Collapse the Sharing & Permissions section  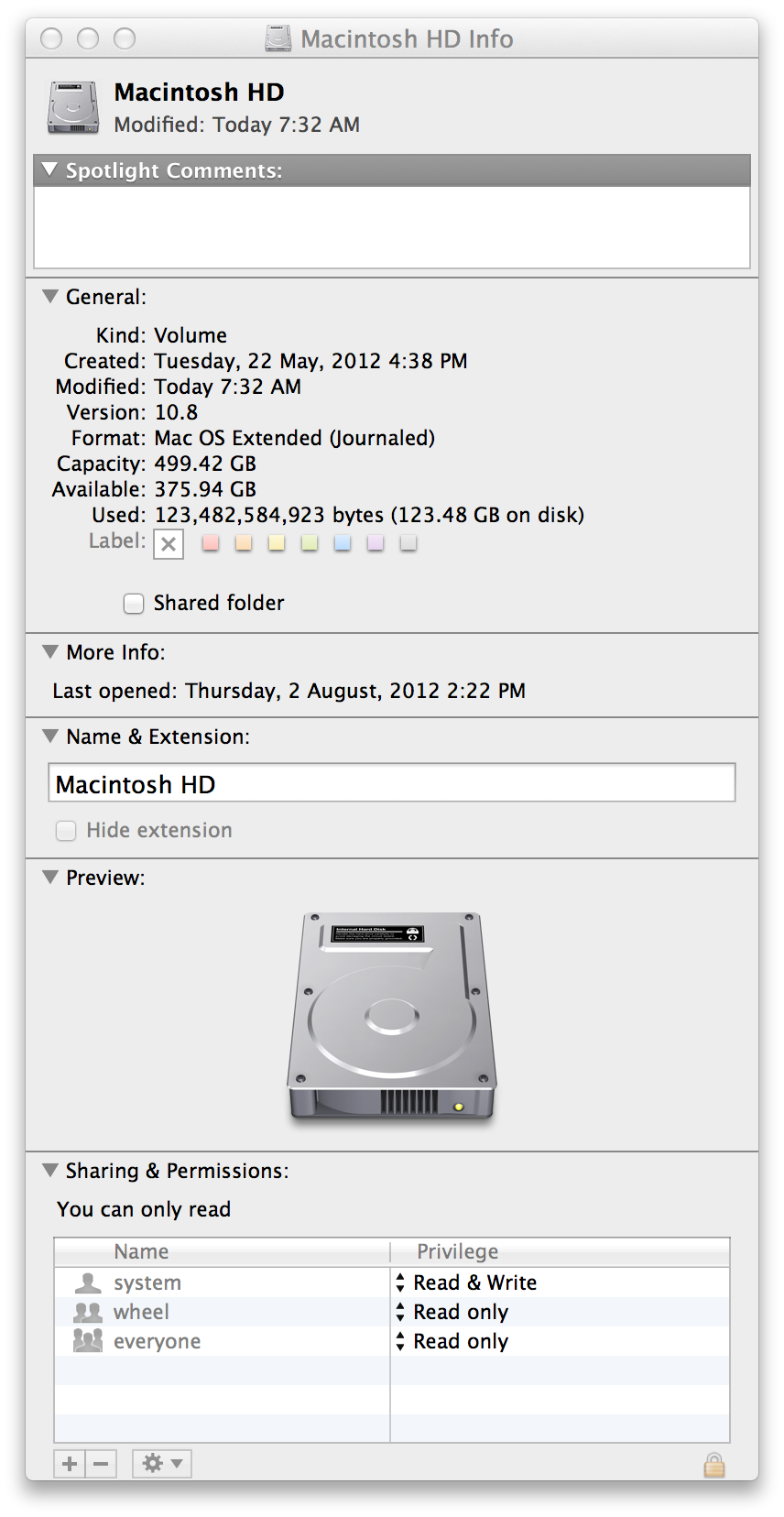(x=50, y=1170)
